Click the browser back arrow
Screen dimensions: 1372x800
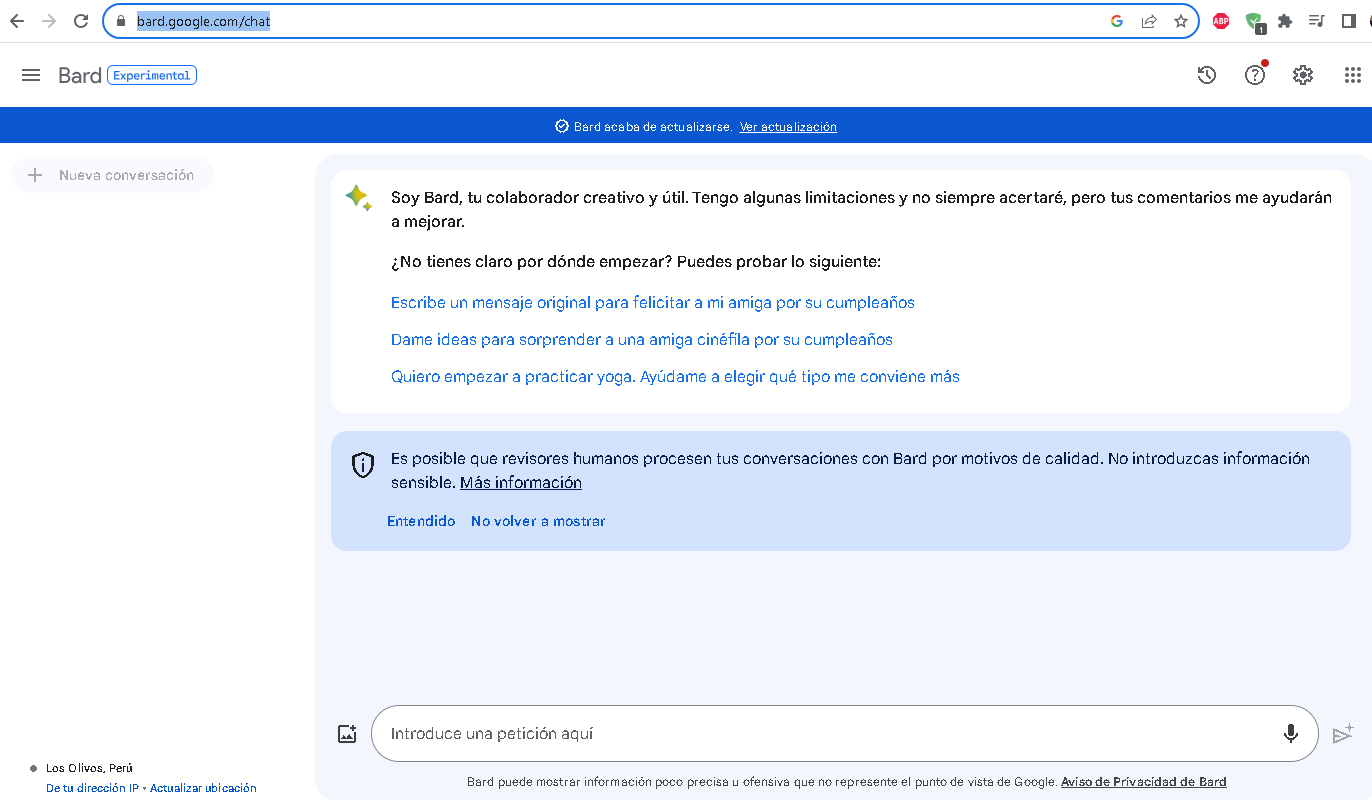pos(16,21)
